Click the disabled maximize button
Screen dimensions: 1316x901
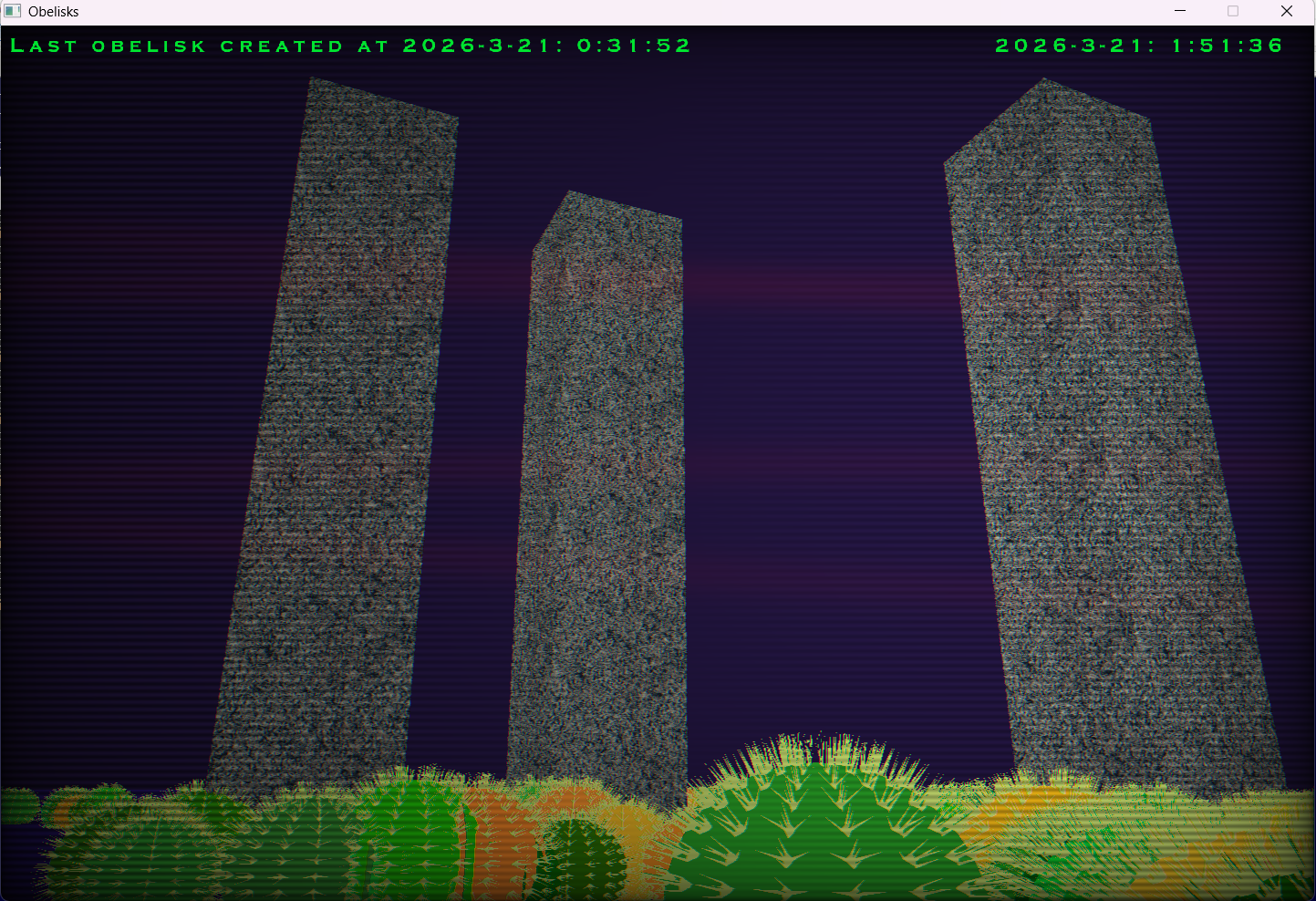tap(1233, 11)
